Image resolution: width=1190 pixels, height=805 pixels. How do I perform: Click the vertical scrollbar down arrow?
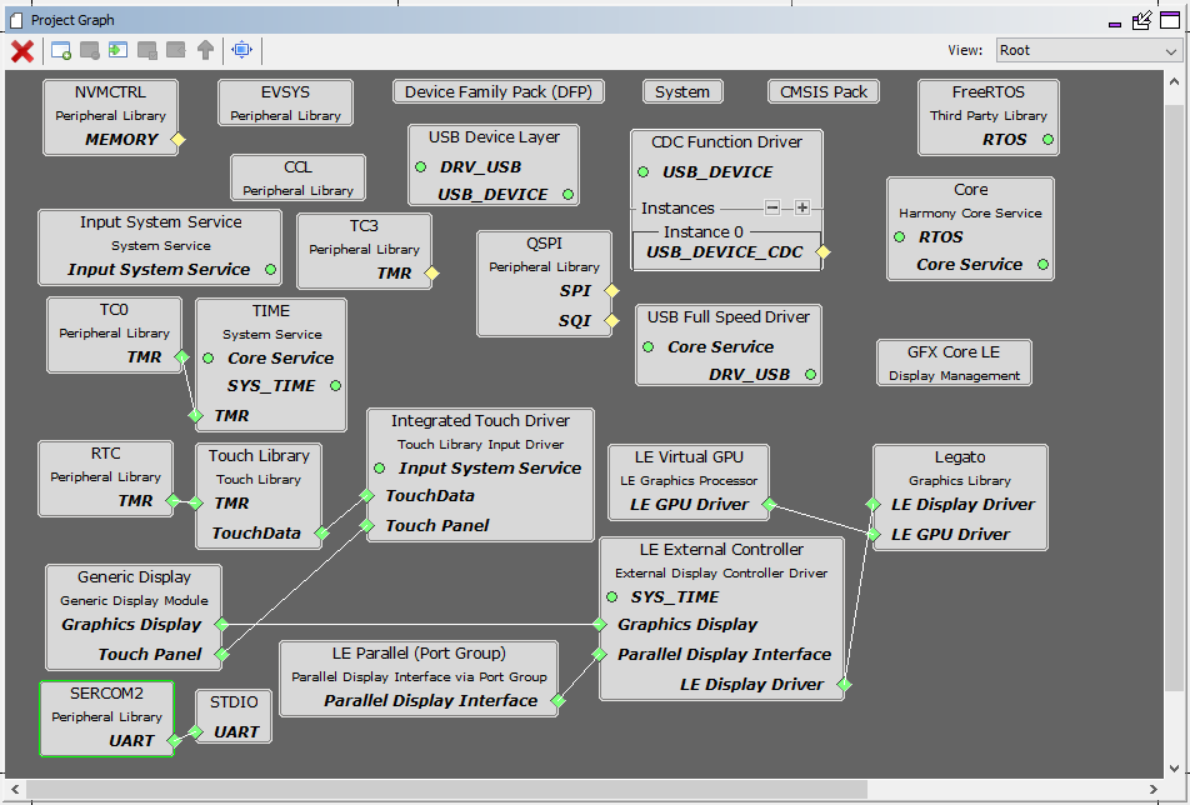[1174, 768]
